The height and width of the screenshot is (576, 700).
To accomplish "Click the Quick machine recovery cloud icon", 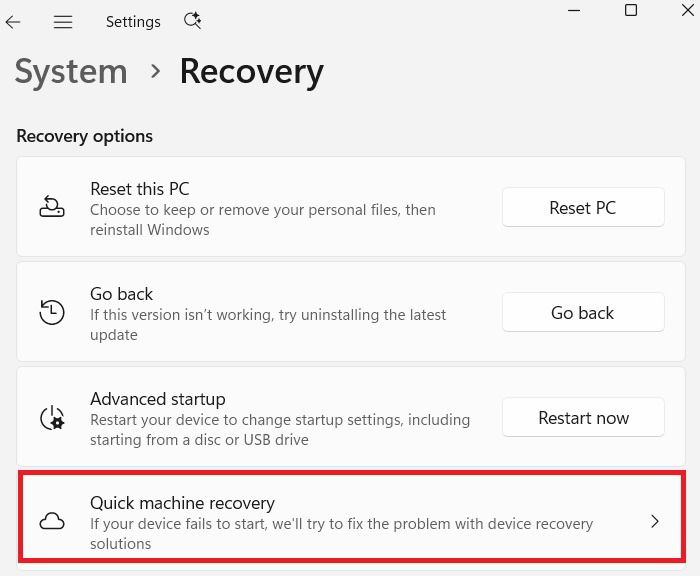I will point(52,522).
